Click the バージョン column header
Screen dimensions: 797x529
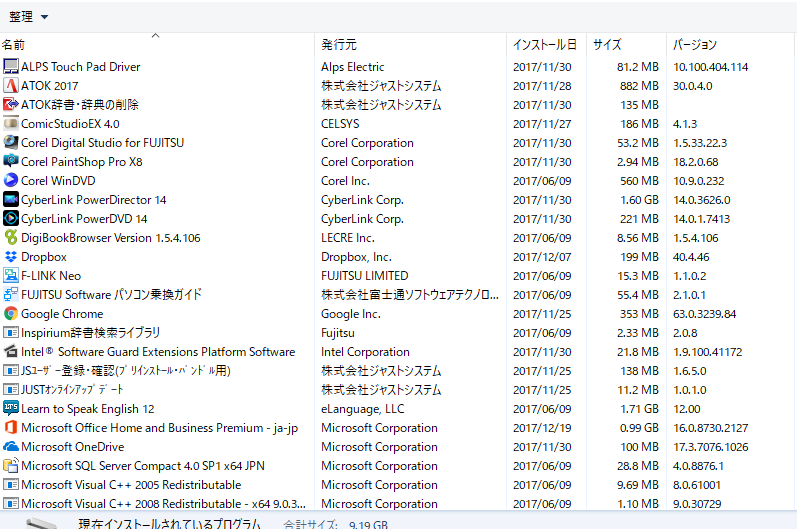pyautogui.click(x=694, y=45)
